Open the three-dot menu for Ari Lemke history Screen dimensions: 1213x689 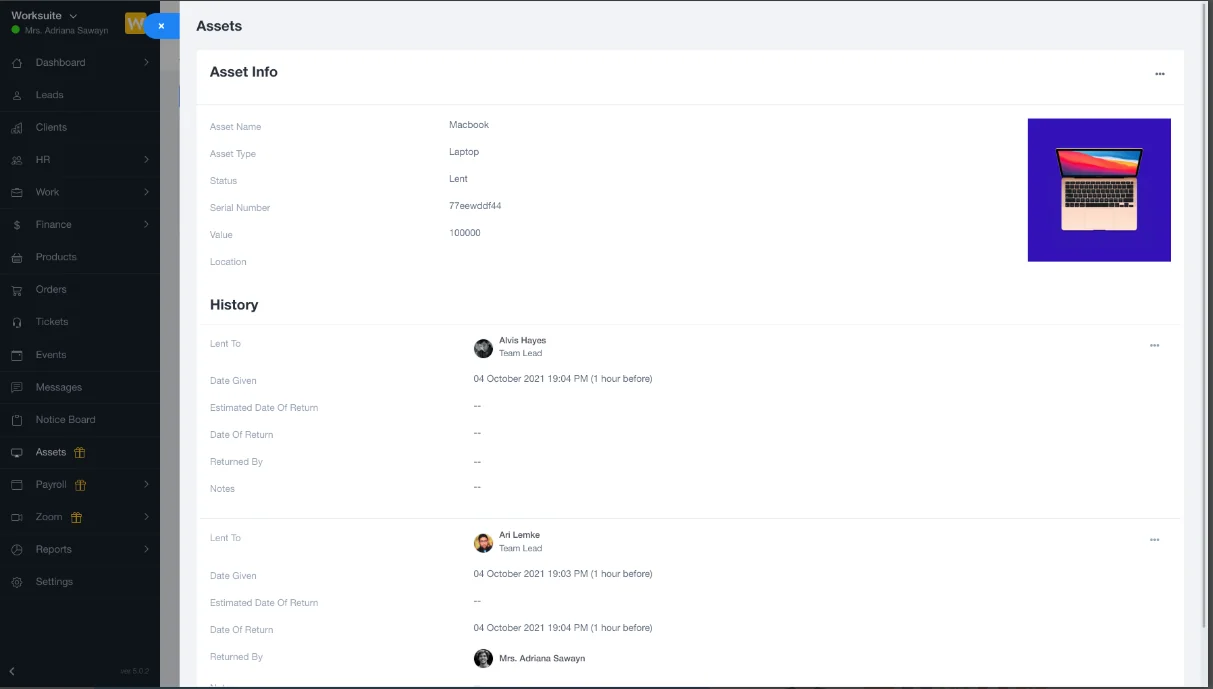pos(1154,540)
